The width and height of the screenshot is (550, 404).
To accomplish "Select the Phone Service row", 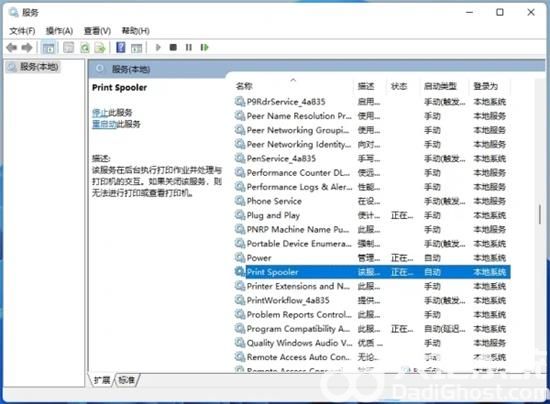I will point(372,201).
